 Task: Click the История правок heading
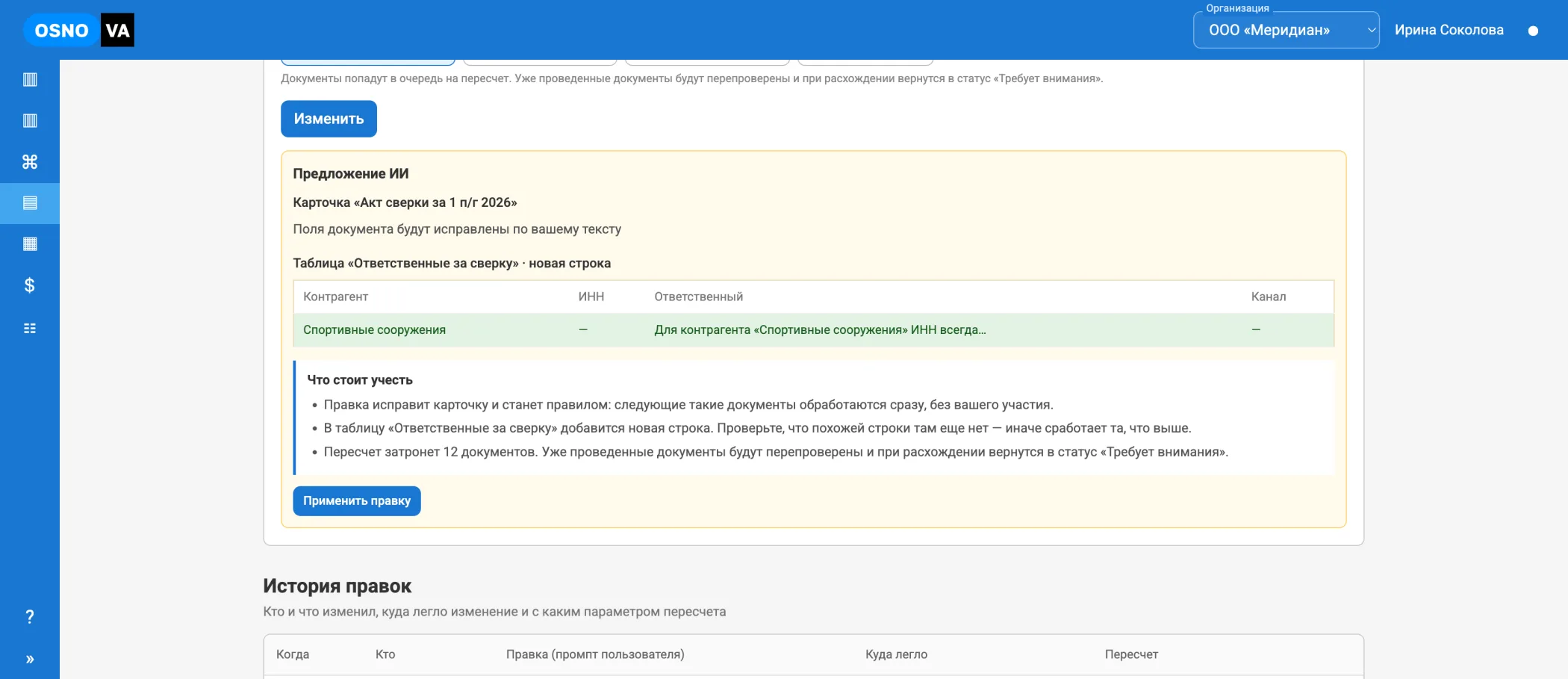click(x=337, y=586)
